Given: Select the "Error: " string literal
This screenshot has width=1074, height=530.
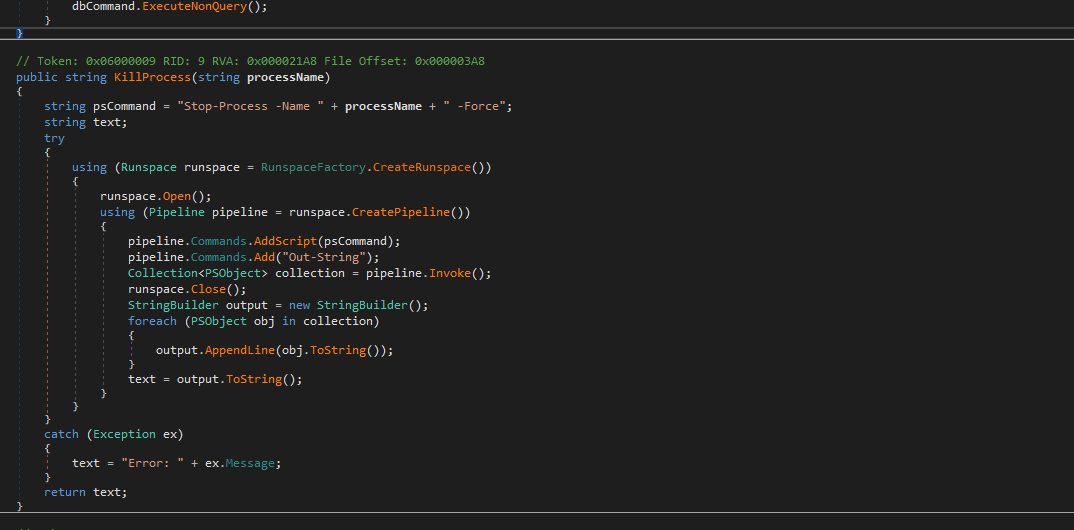Looking at the screenshot, I should pyautogui.click(x=152, y=463).
